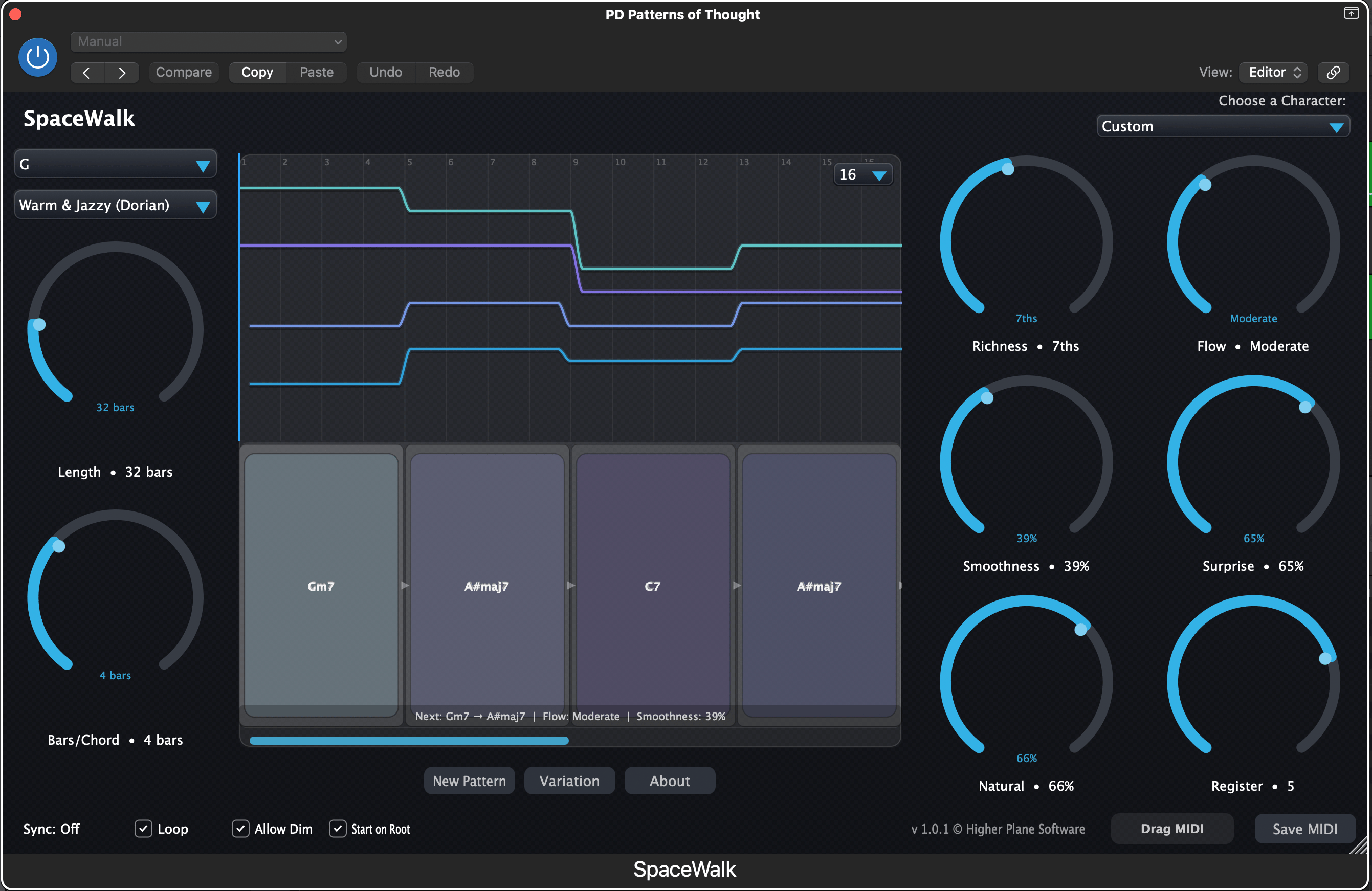
Task: Select the Gm7 chord block
Action: tap(321, 586)
